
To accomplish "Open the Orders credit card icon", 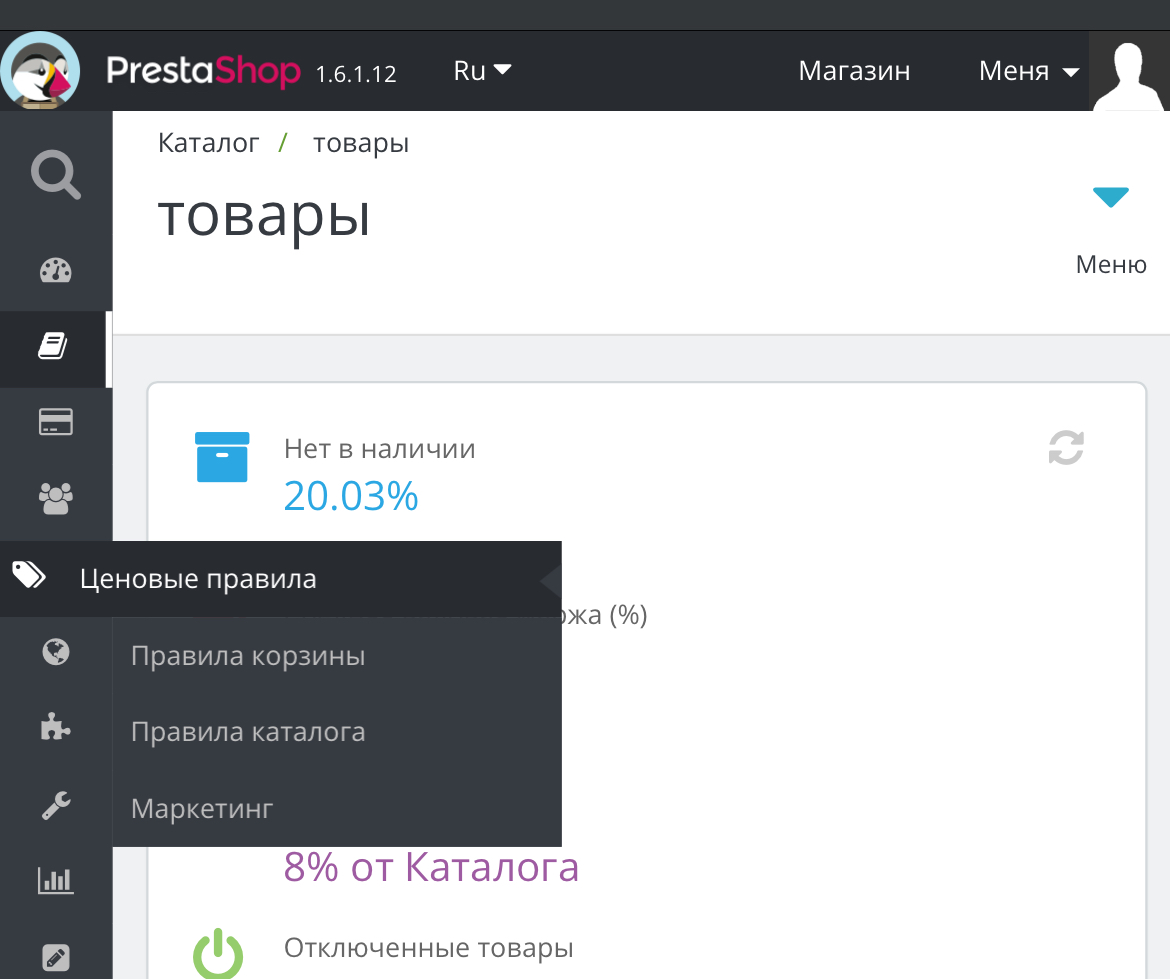I will [56, 422].
